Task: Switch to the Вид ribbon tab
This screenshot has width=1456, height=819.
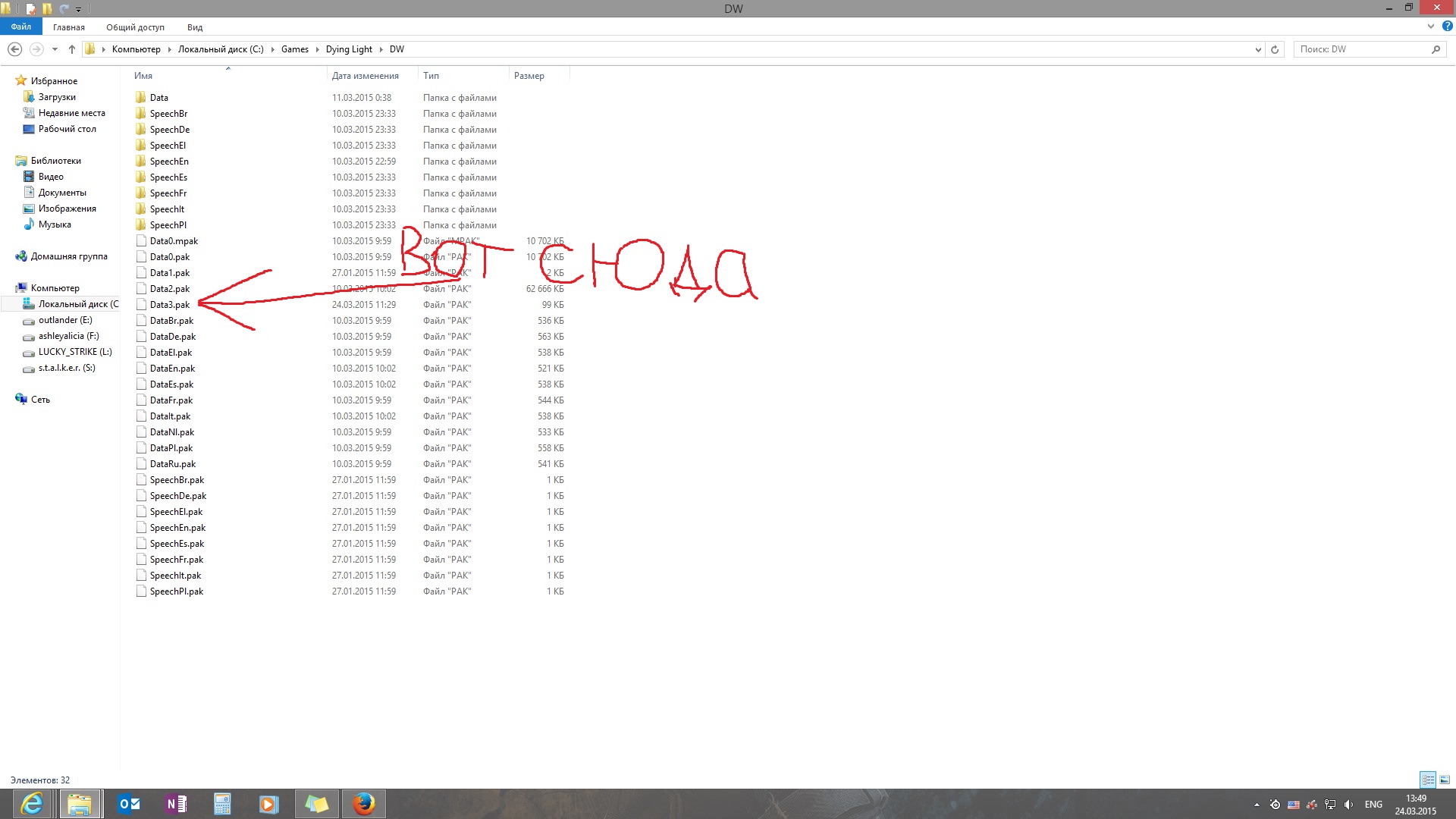Action: click(x=195, y=27)
